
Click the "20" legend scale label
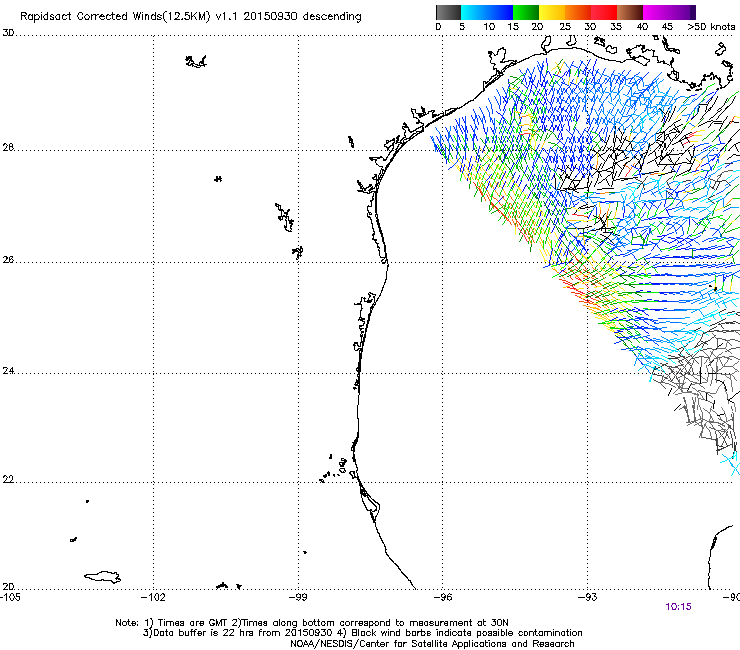coord(537,27)
